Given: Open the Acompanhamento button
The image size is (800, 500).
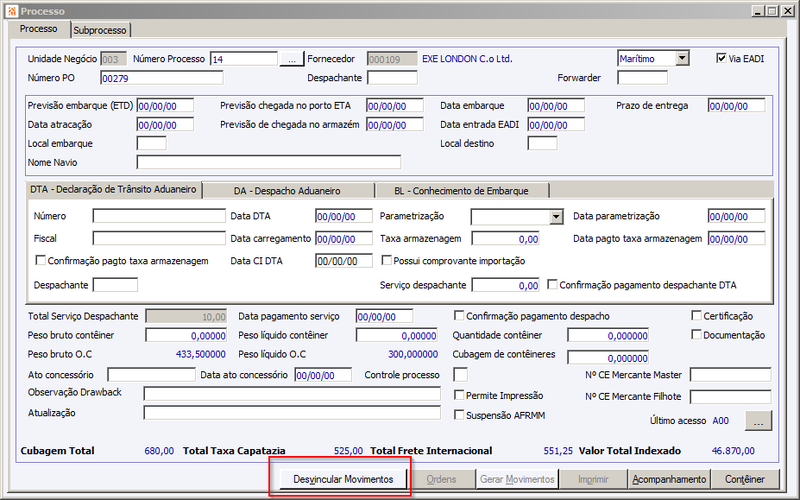Looking at the screenshot, I should [669, 479].
